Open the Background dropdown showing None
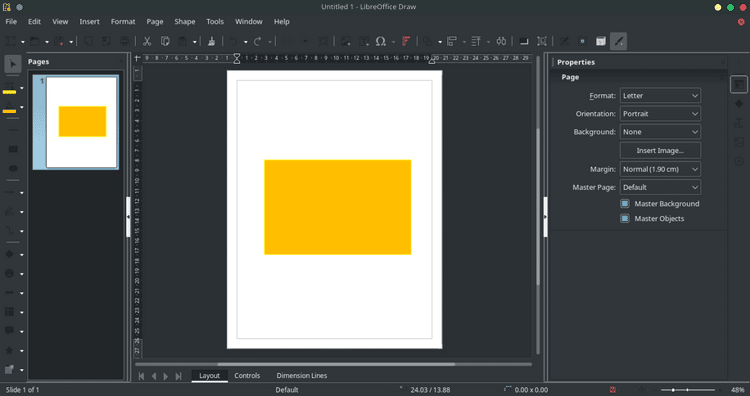This screenshot has height=396, width=750. pyautogui.click(x=660, y=132)
